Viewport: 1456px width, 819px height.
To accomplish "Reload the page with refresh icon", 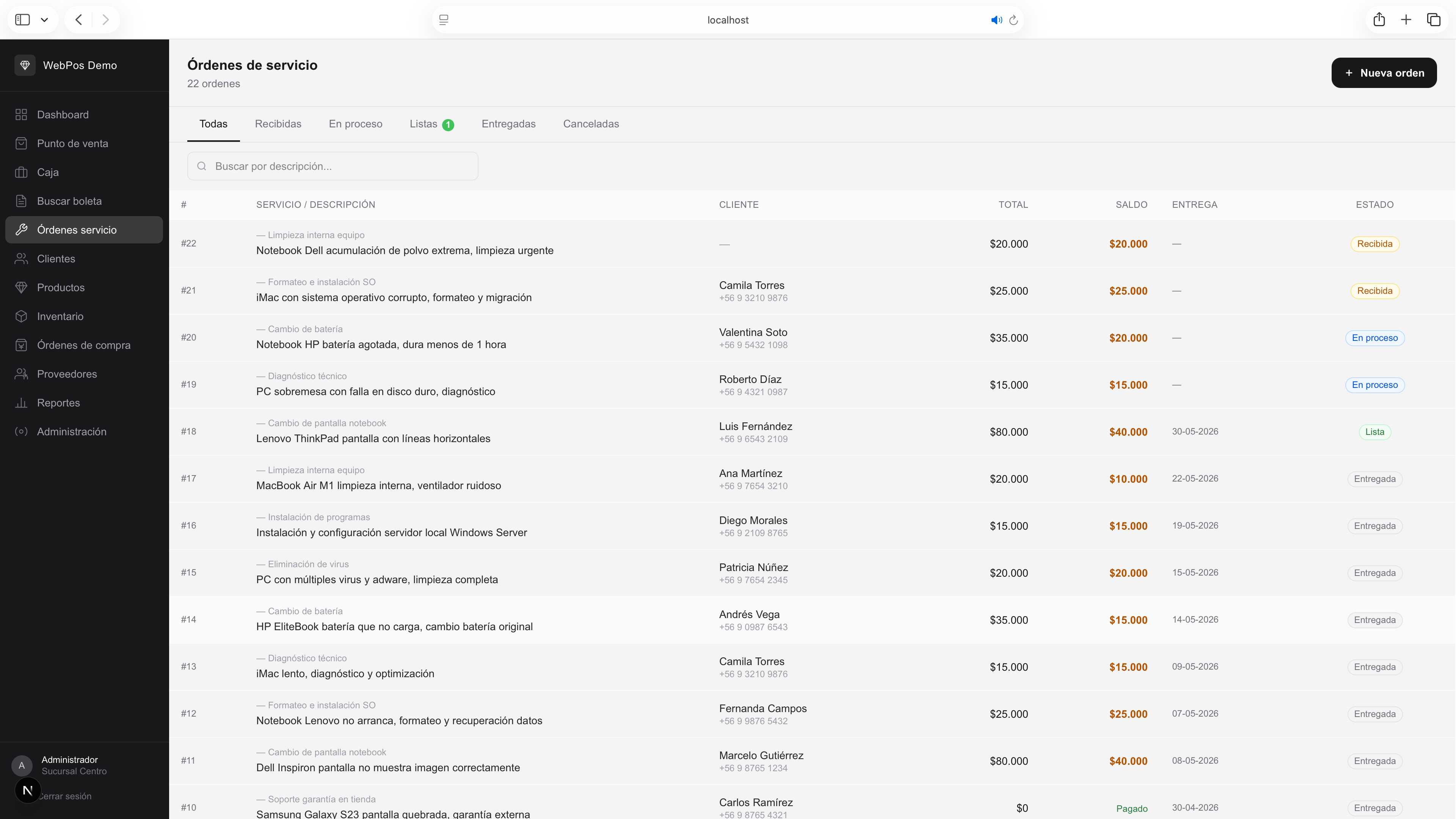I will pos(1014,20).
